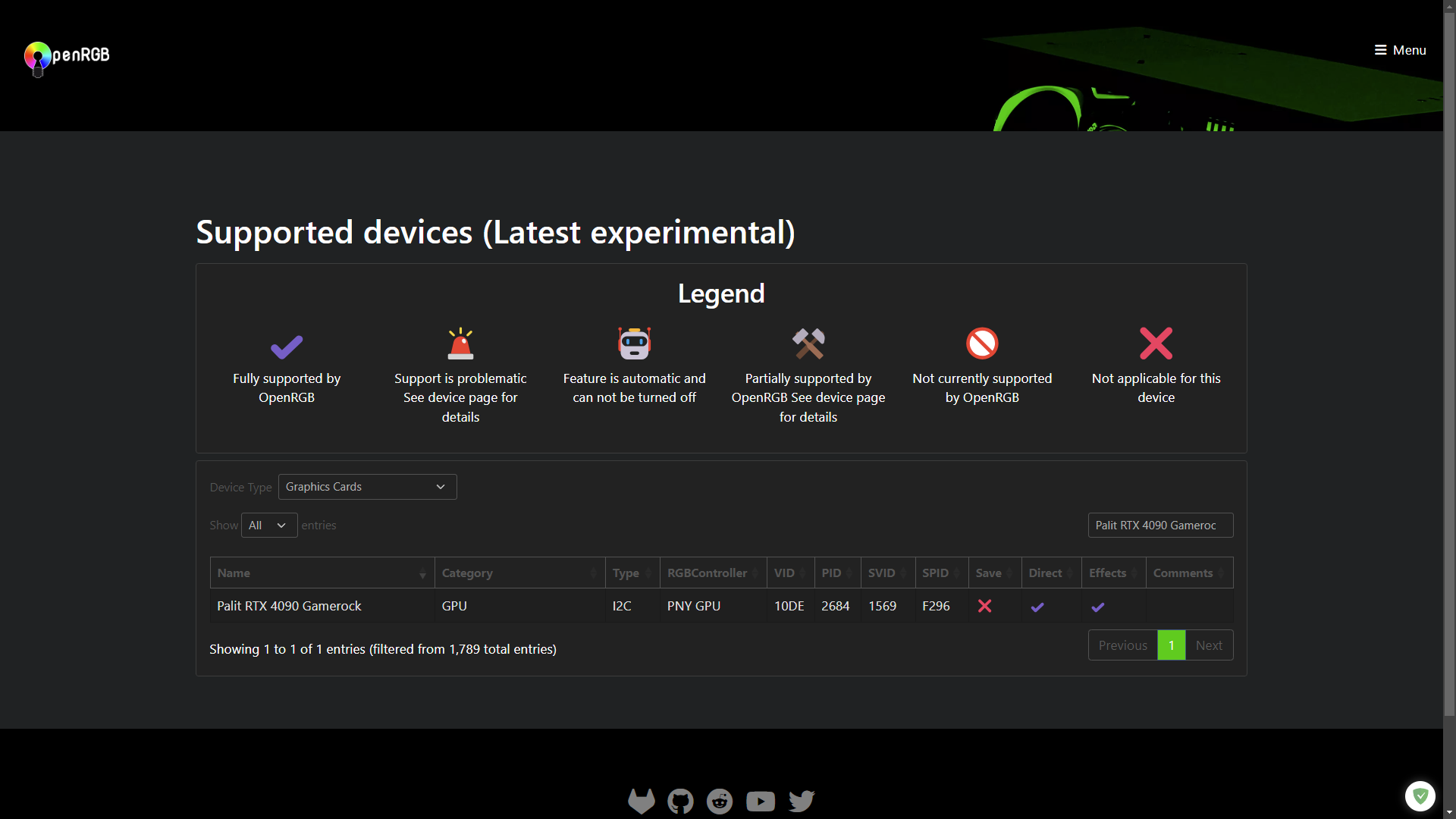Open the Device Type Graphics Cards dropdown
Screen dimensions: 1456x819
(367, 487)
